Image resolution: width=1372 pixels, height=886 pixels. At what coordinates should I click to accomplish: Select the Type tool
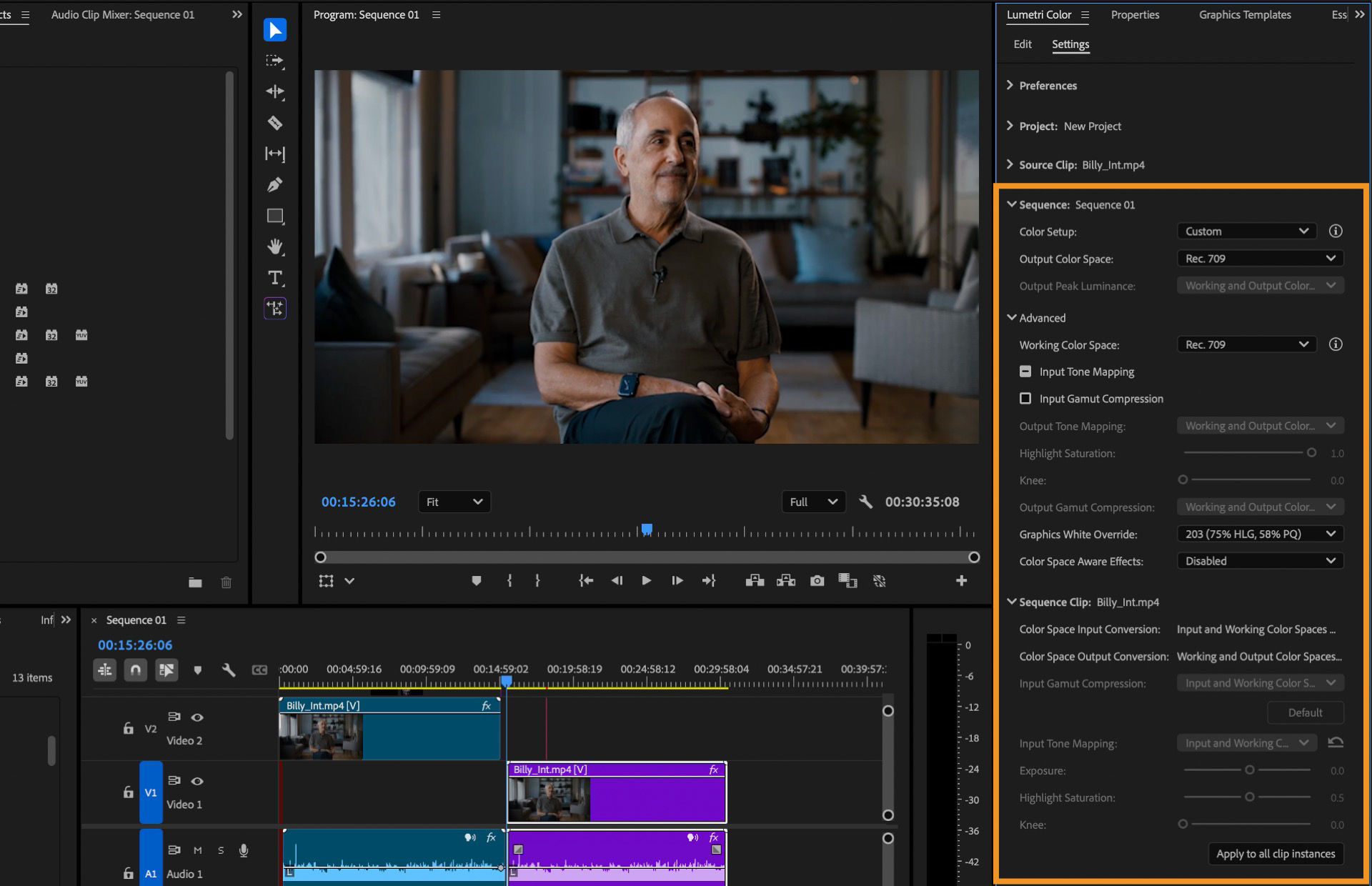click(275, 278)
